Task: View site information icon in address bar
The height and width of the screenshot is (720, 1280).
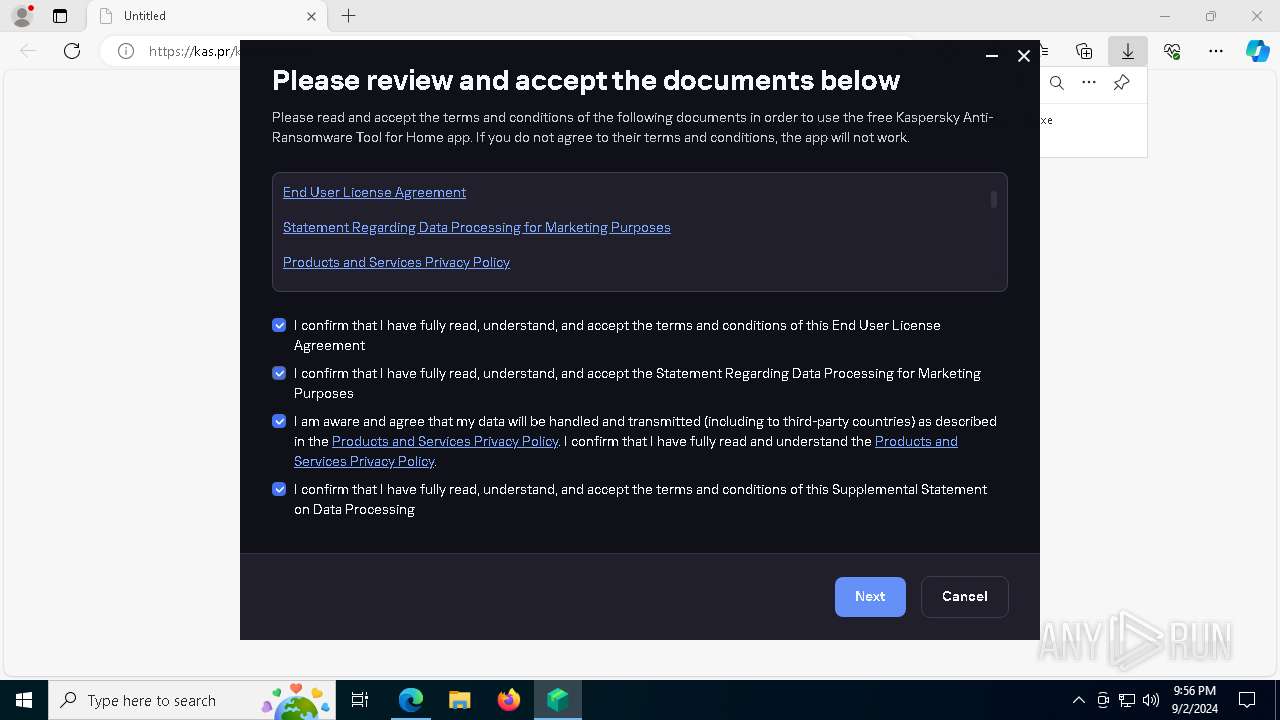Action: [x=126, y=51]
